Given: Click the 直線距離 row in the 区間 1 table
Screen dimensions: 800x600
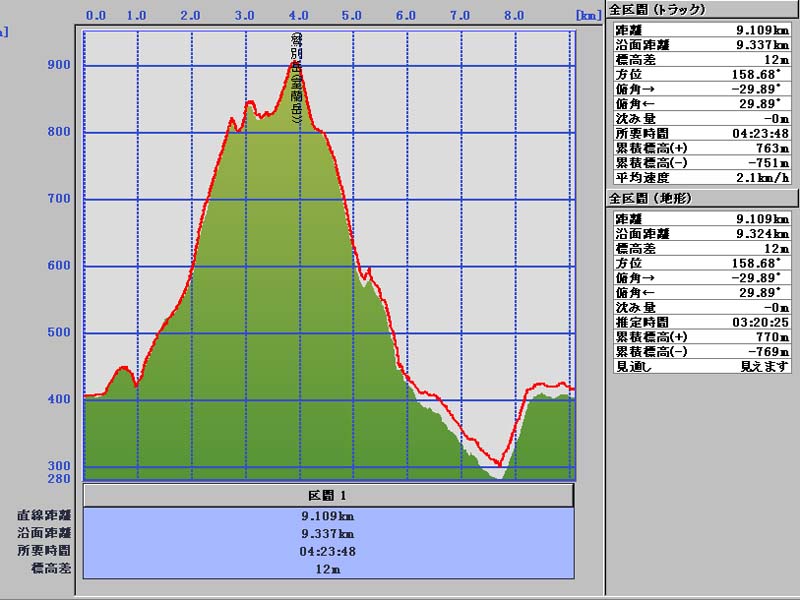Looking at the screenshot, I should tap(328, 516).
